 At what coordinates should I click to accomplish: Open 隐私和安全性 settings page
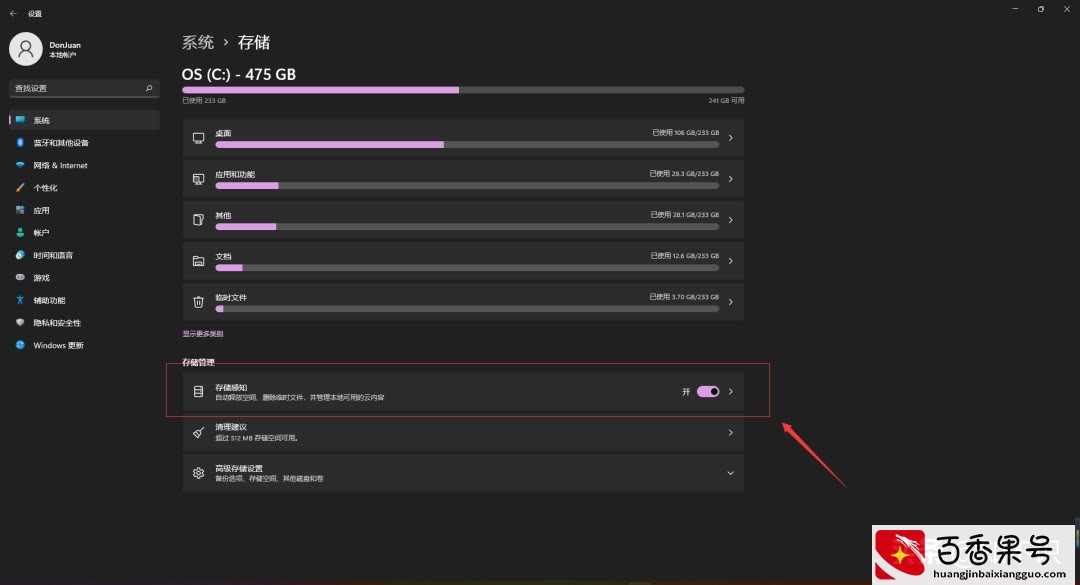tap(84, 322)
